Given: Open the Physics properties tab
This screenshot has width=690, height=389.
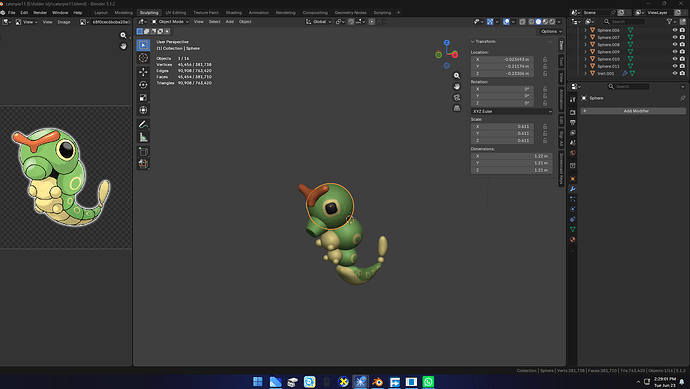Looking at the screenshot, I should (x=573, y=209).
